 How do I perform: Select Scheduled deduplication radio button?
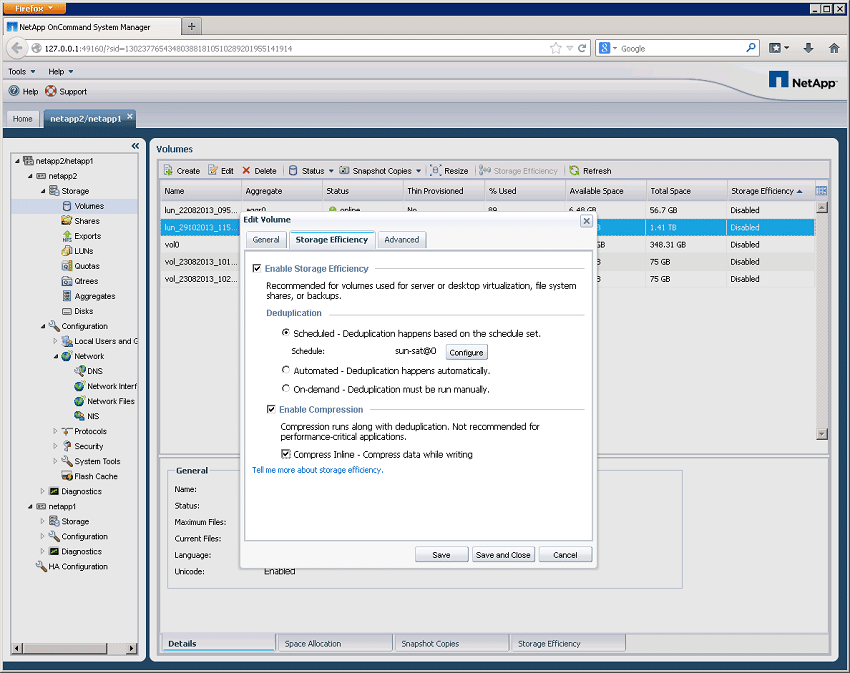point(286,333)
